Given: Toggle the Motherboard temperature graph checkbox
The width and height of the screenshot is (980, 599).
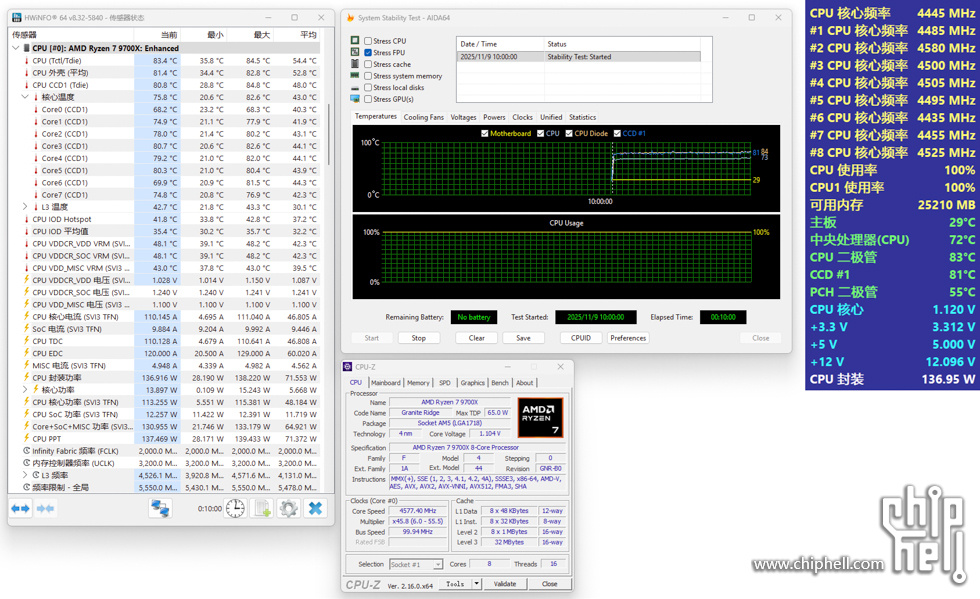Looking at the screenshot, I should point(485,133).
